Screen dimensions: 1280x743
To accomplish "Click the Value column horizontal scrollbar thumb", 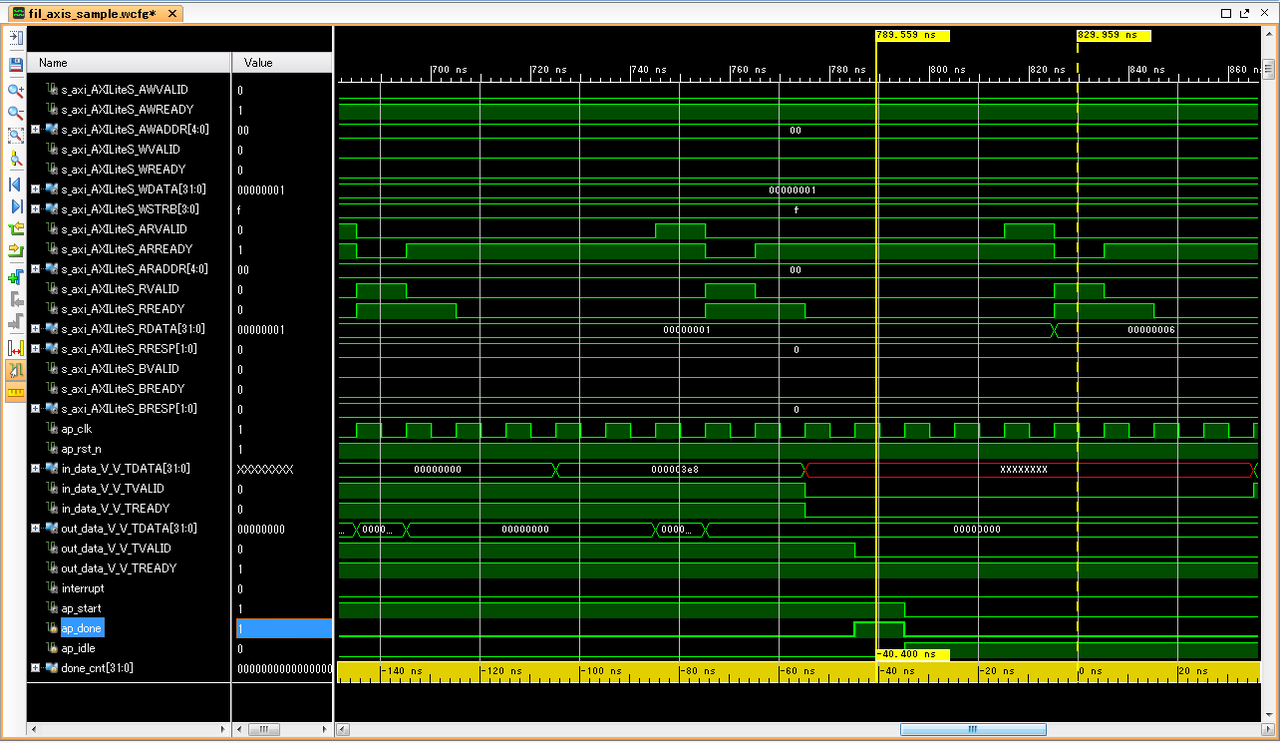I will point(263,729).
